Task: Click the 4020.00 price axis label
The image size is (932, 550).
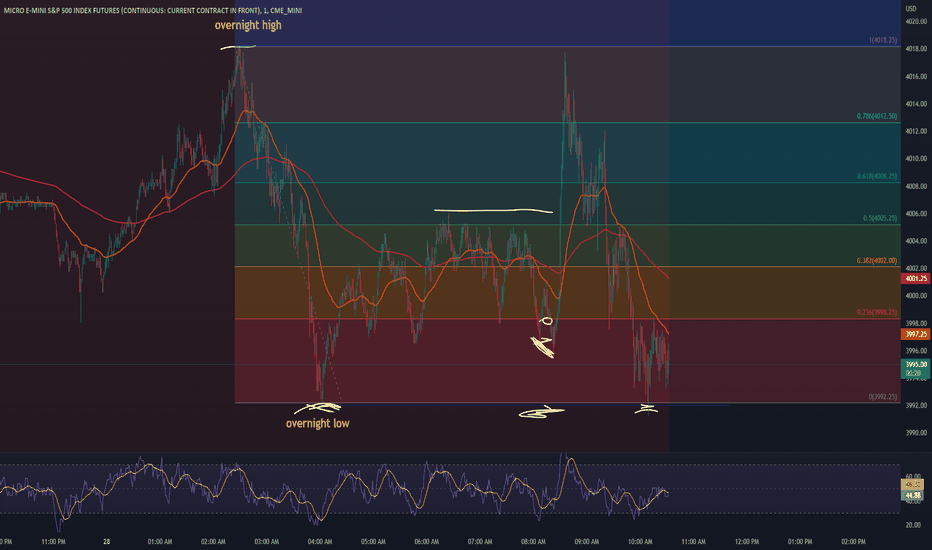Action: point(916,21)
